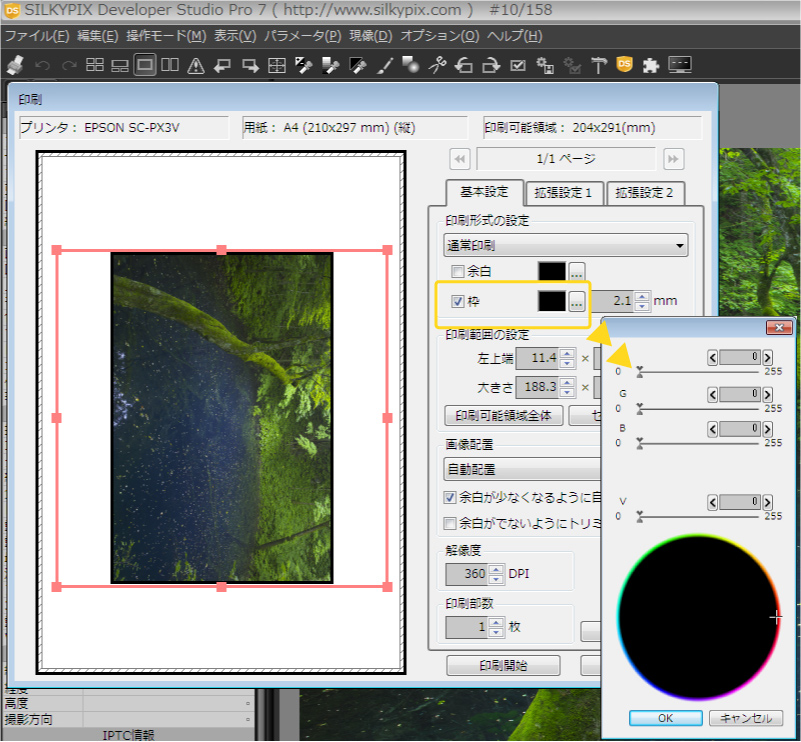Click the gear with save development icon

545,65
